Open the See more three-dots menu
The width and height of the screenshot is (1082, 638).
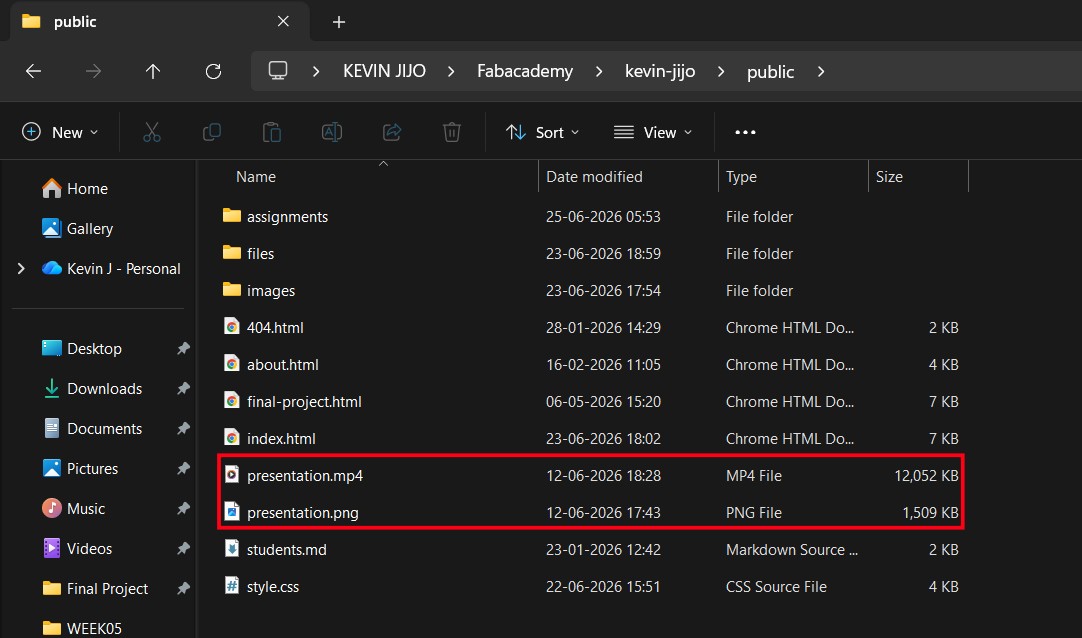[x=745, y=132]
